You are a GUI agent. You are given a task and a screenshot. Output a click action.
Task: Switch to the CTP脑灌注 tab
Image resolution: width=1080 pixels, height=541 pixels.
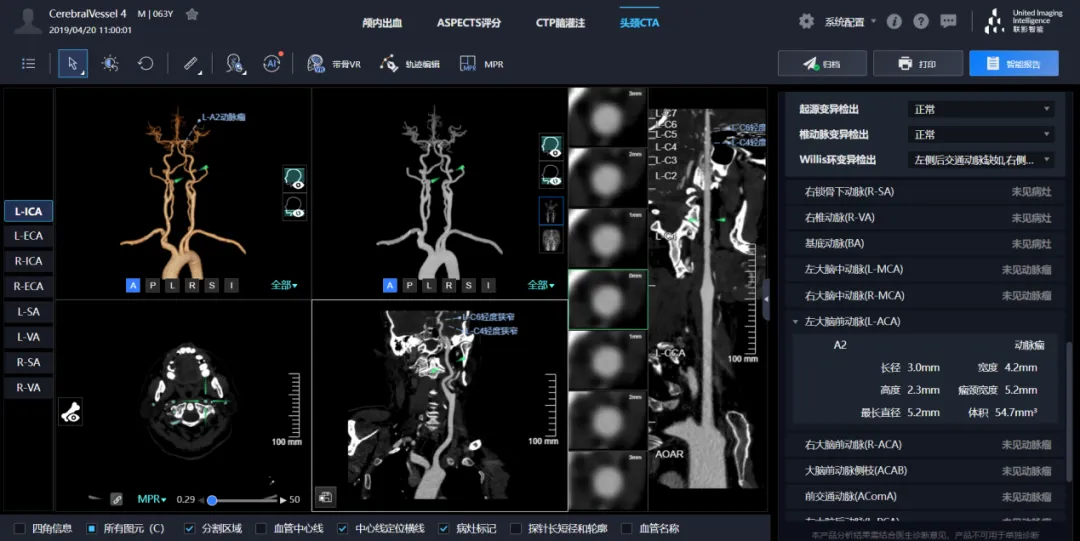[x=560, y=22]
